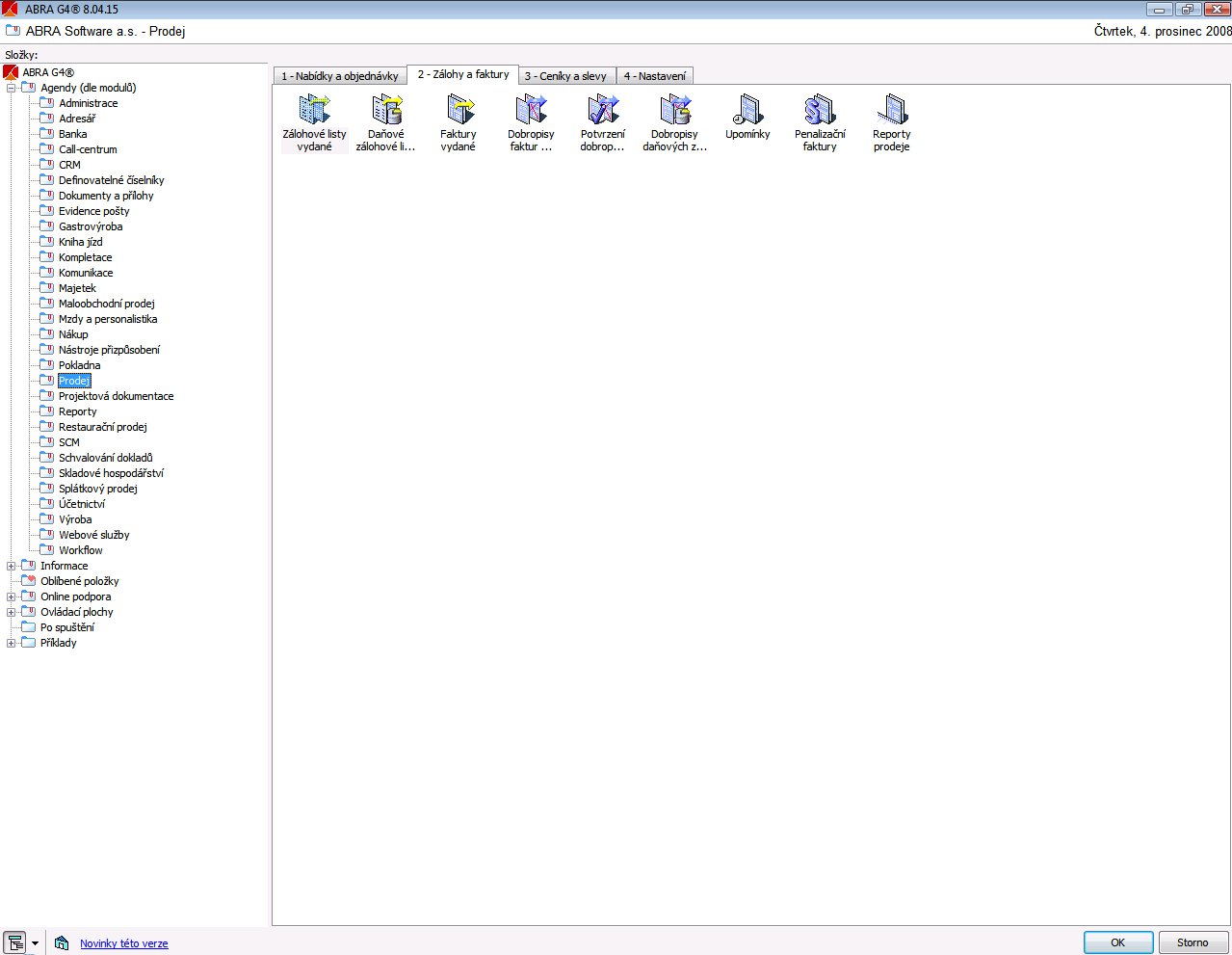Select Nástroje přizpůsobení tree item

coord(110,350)
